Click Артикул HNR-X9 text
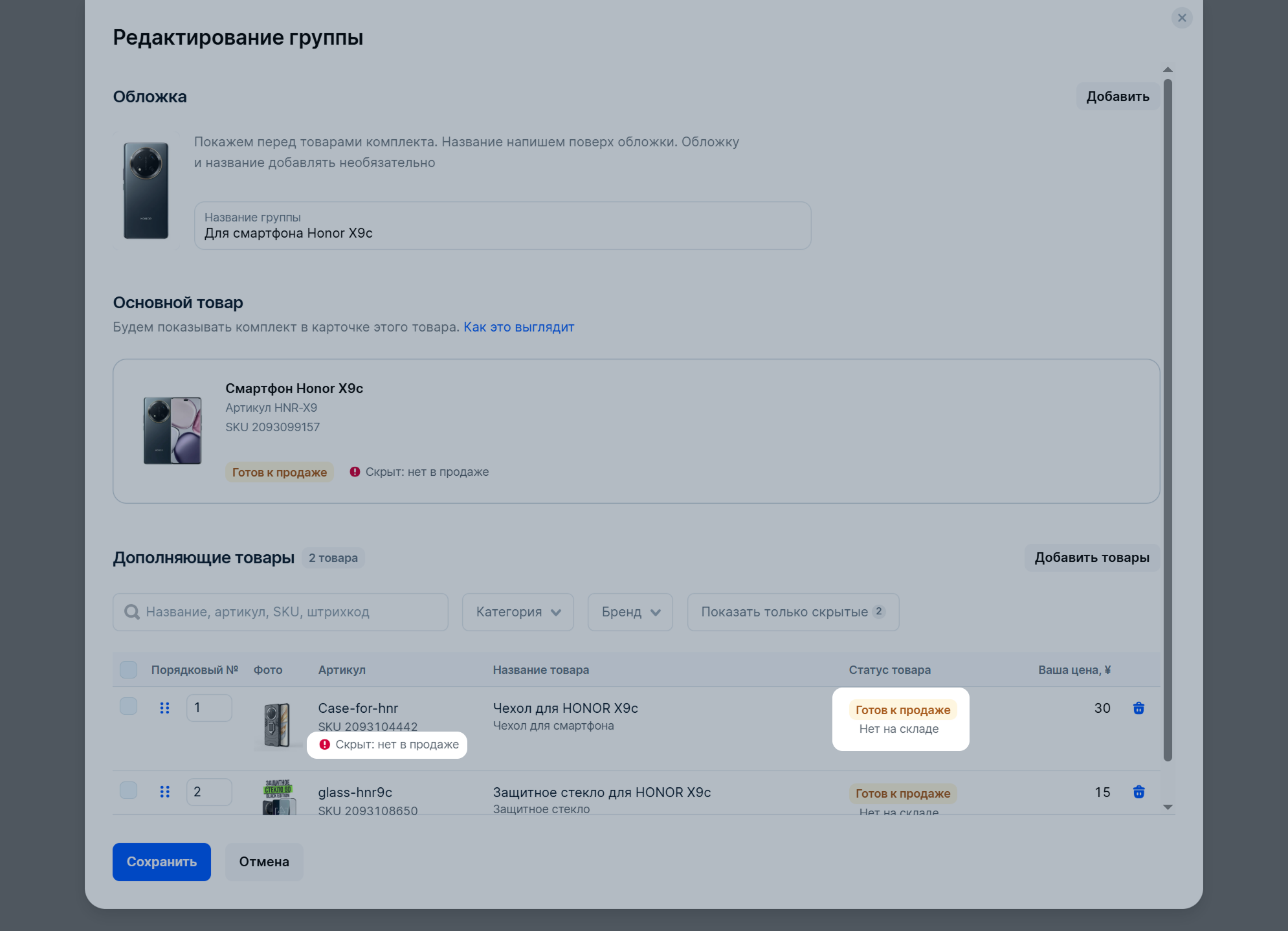The width and height of the screenshot is (1288, 931). pyautogui.click(x=271, y=408)
